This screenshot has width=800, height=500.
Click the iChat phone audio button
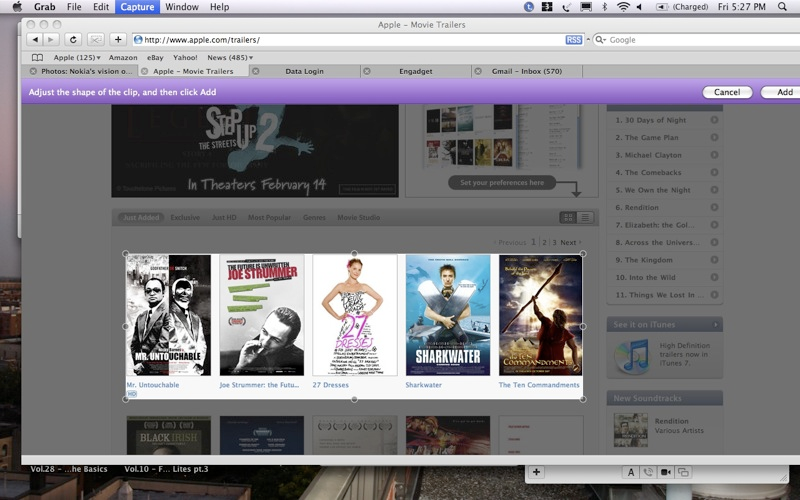click(x=648, y=472)
